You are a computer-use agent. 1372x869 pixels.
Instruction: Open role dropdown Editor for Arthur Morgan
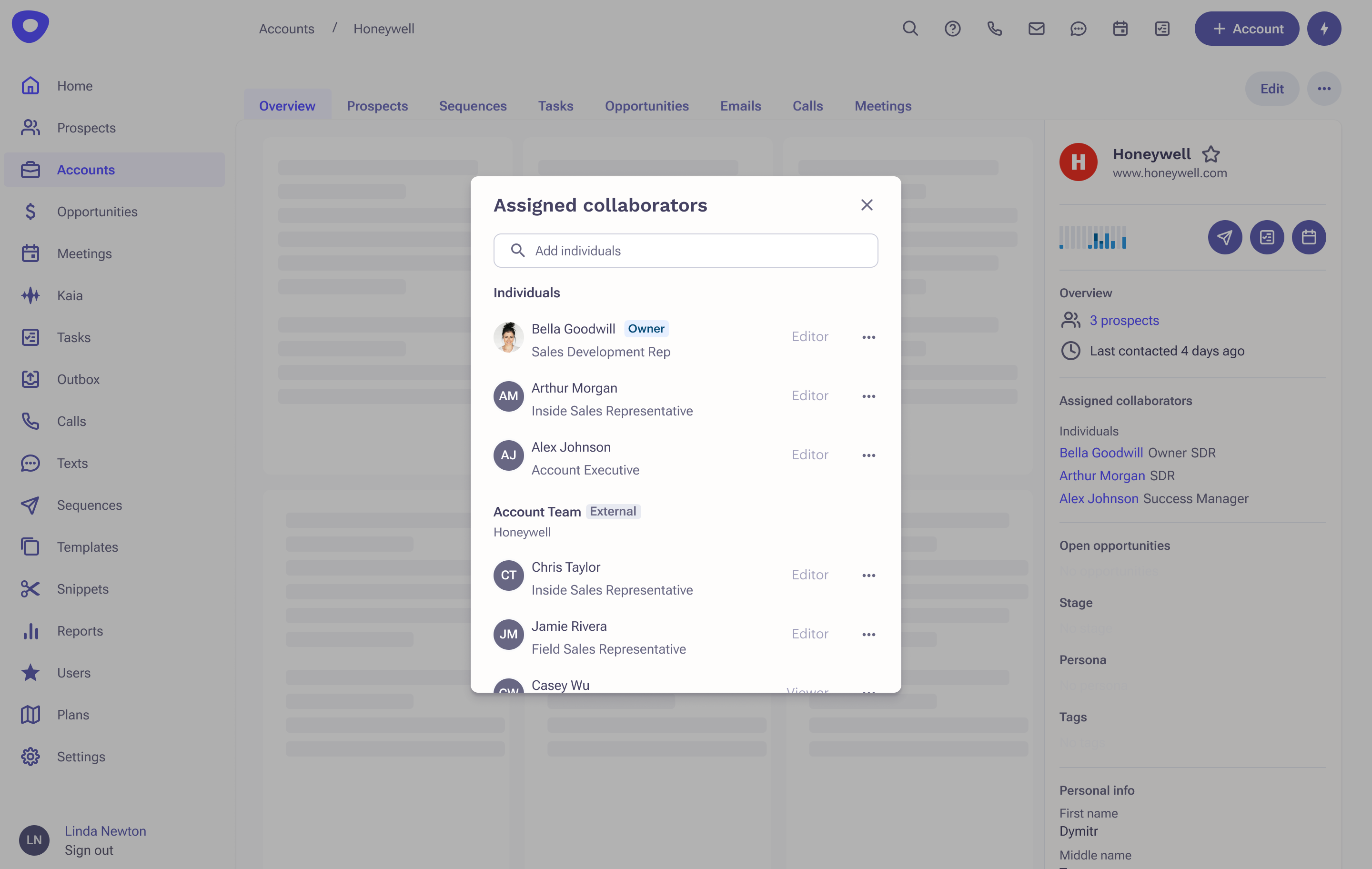[x=810, y=395]
